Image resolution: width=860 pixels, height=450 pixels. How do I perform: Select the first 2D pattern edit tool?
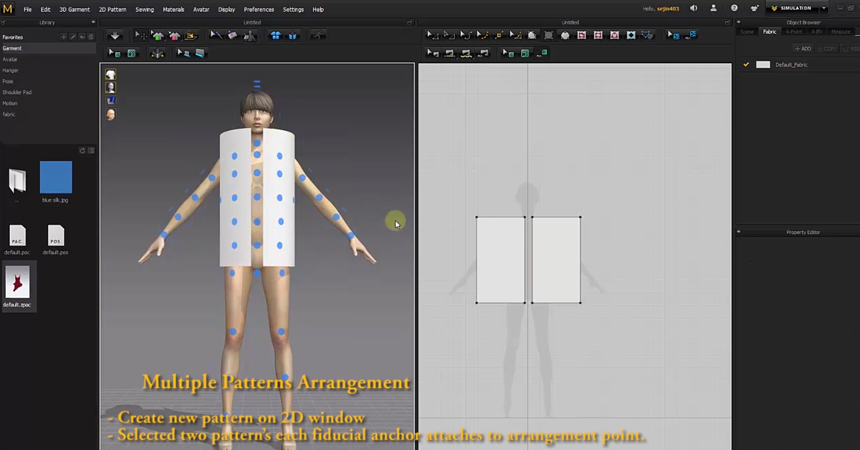click(x=432, y=36)
